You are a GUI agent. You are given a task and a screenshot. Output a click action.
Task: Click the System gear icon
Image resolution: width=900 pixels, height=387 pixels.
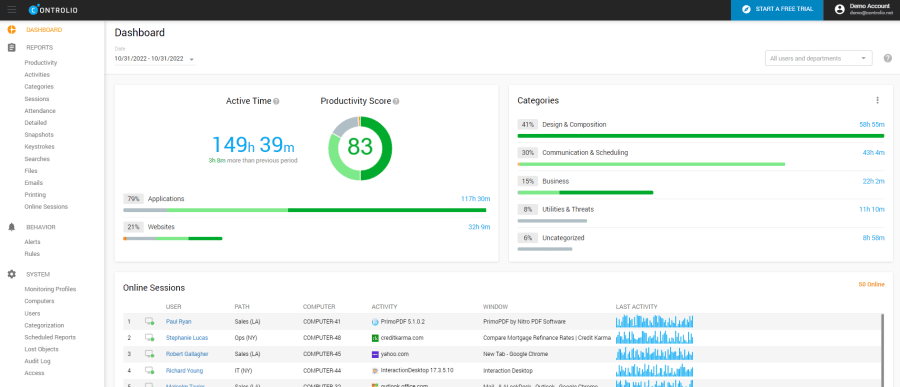coord(11,274)
